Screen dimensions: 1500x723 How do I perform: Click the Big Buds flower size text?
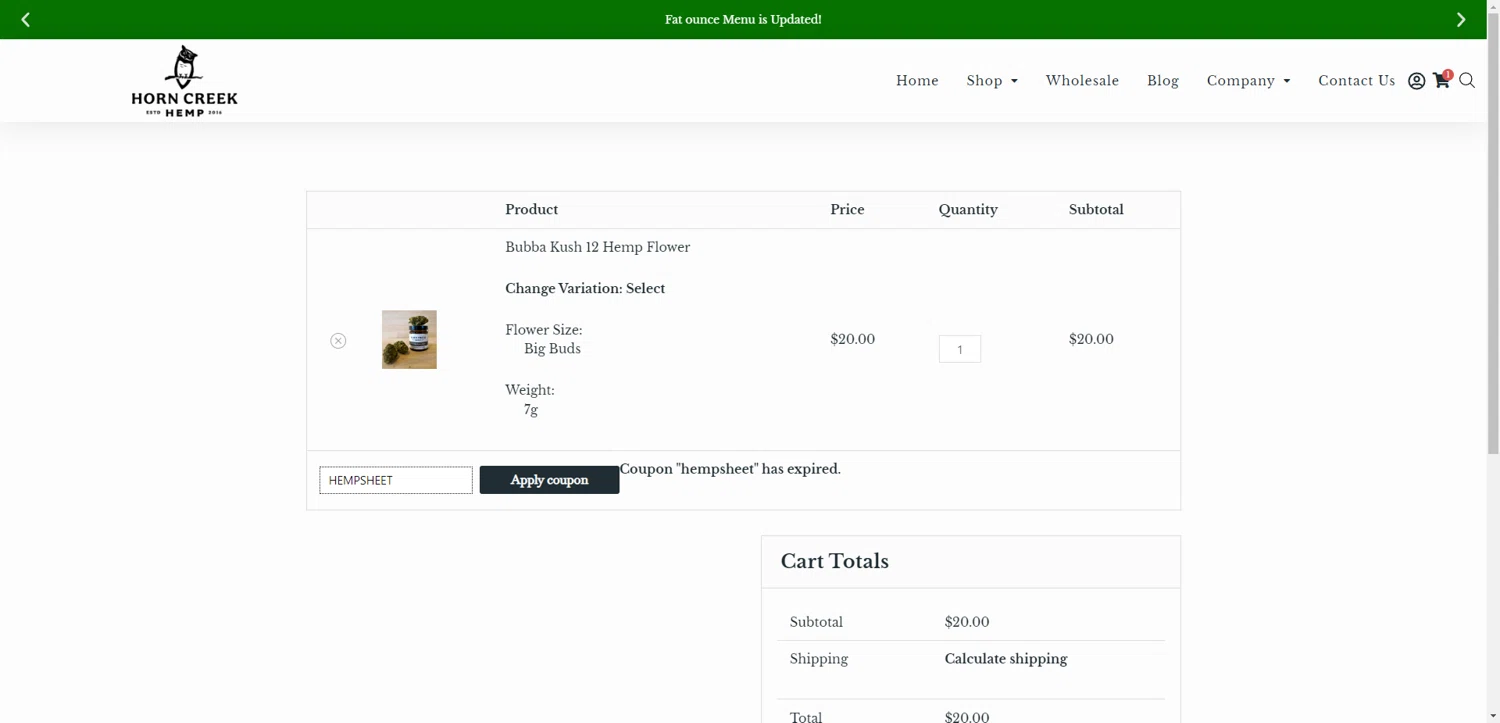pos(552,349)
